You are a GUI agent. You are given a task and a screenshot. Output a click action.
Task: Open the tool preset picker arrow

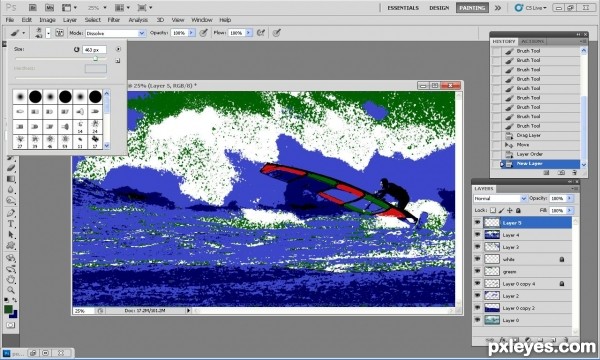click(x=24, y=33)
